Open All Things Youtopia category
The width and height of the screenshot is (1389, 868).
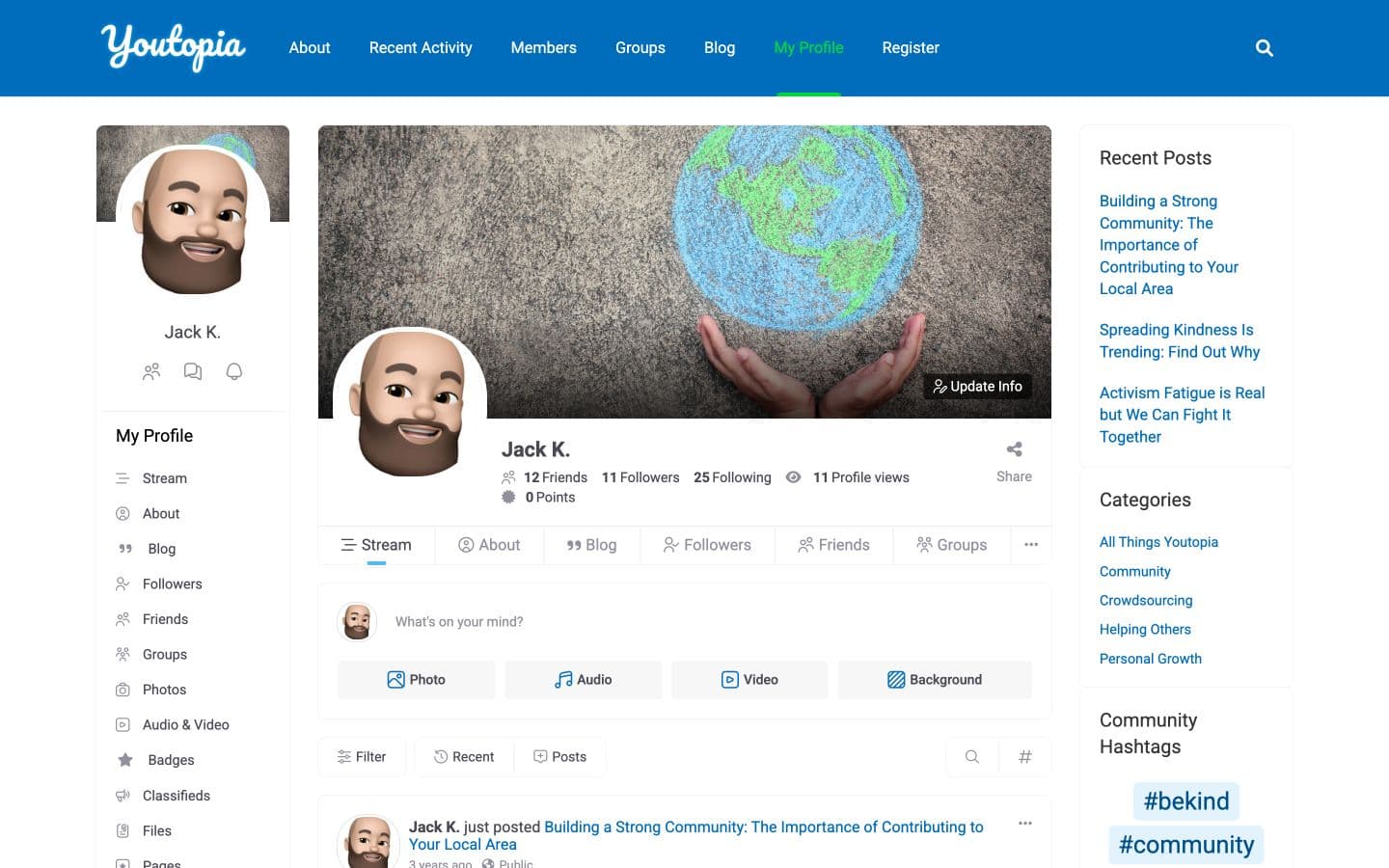1158,542
